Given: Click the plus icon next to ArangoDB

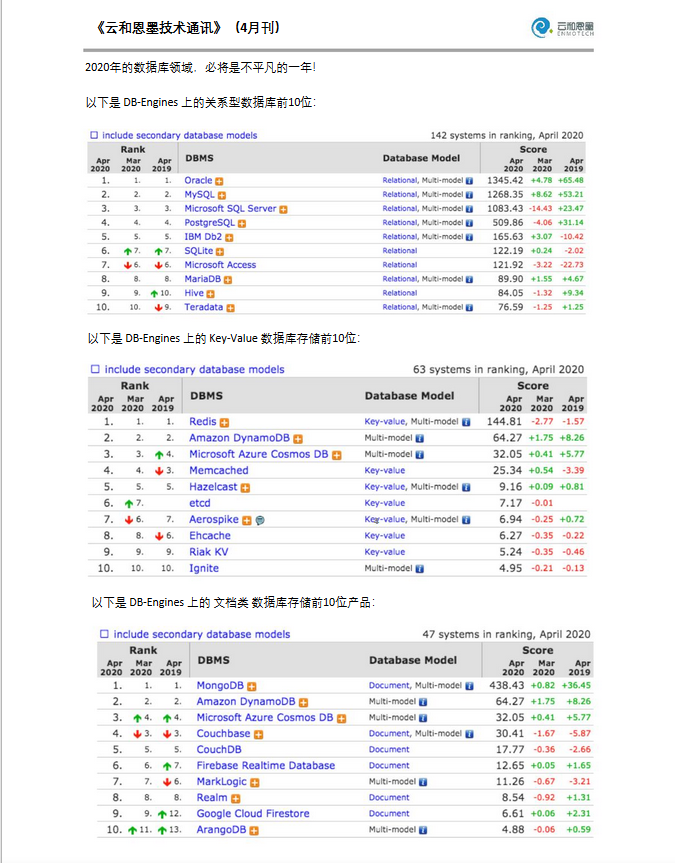Looking at the screenshot, I should [254, 831].
